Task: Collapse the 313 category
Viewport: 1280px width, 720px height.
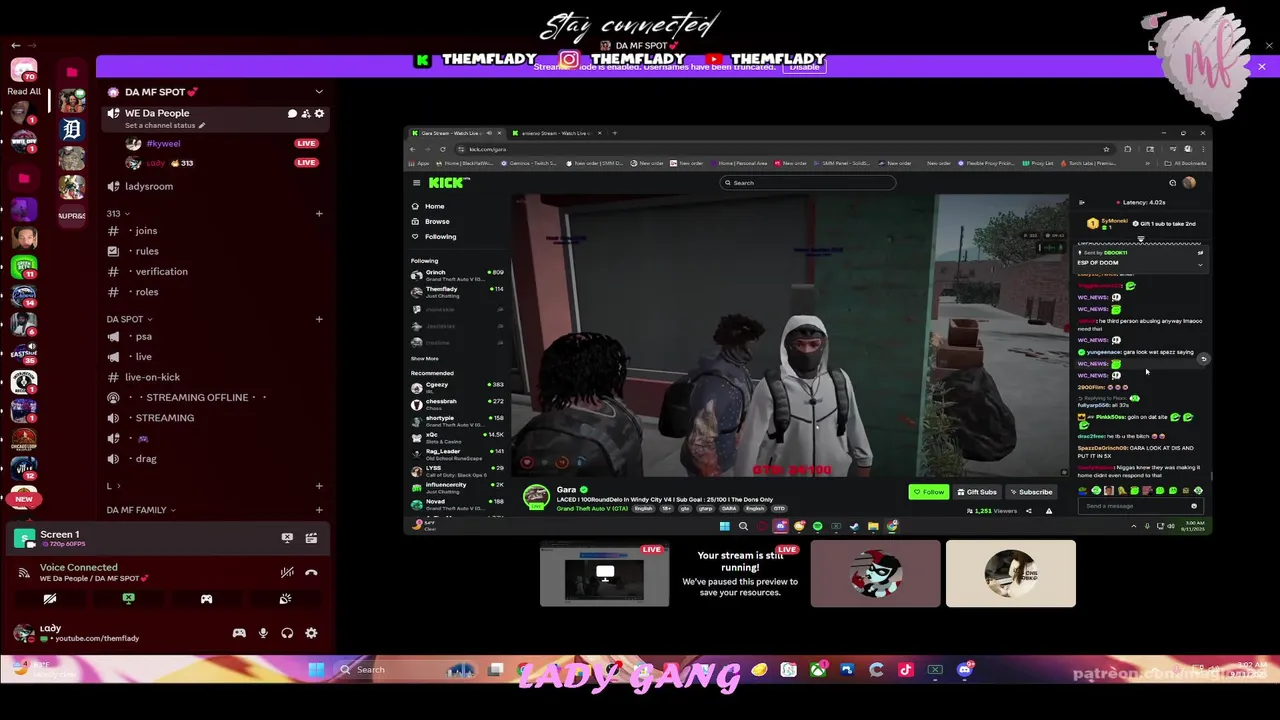Action: click(118, 213)
